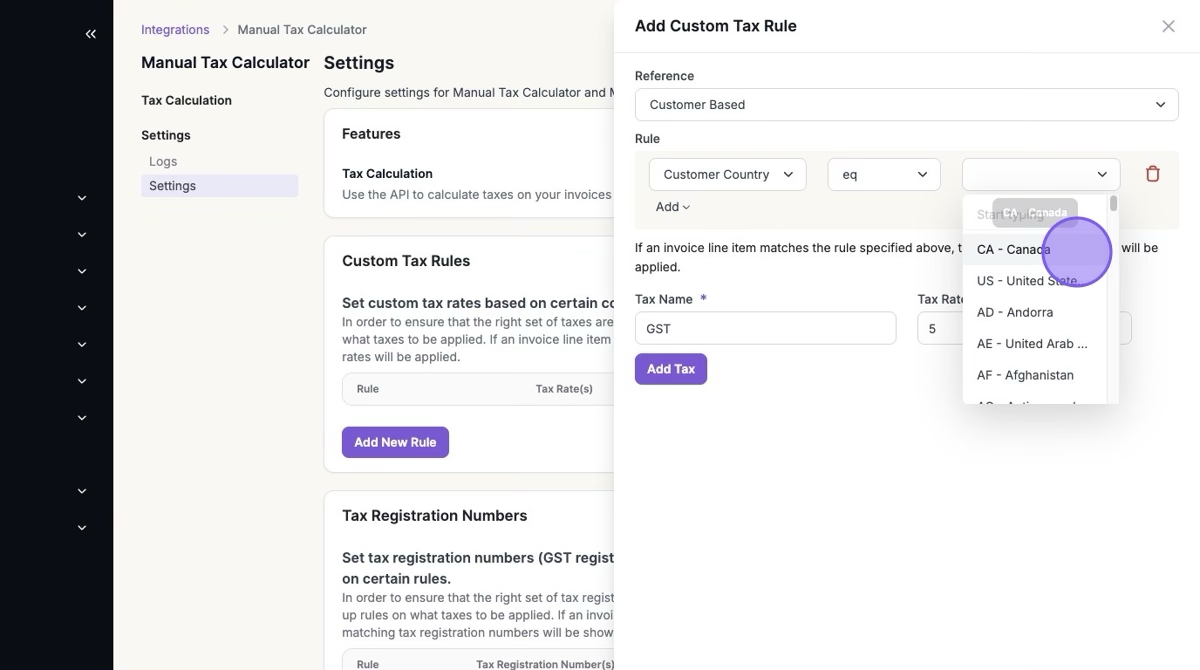
Task: Open the eq operator dropdown
Action: [884, 174]
